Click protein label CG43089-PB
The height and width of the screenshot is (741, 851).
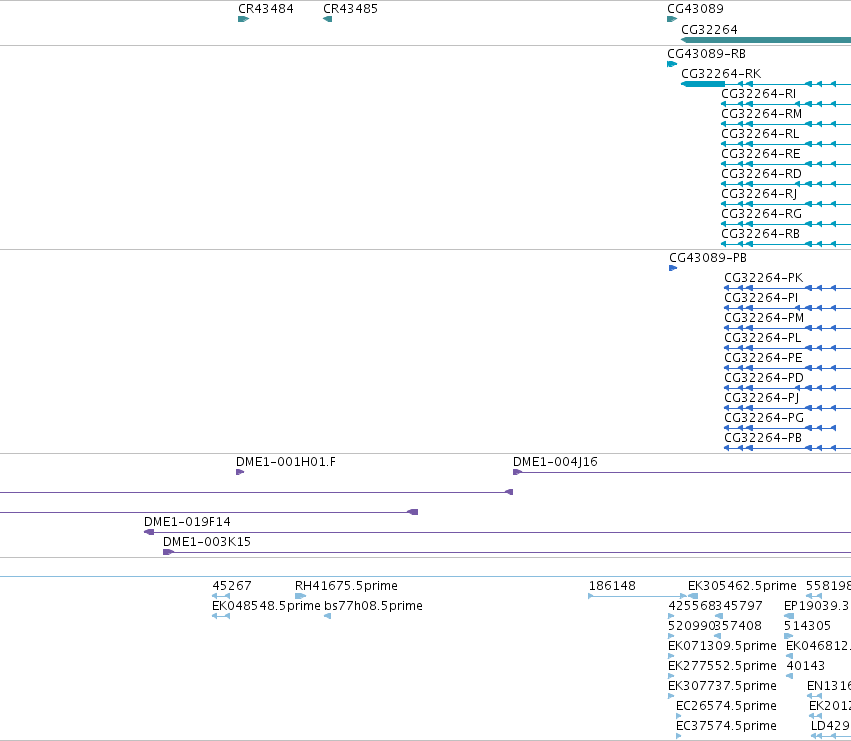click(708, 258)
